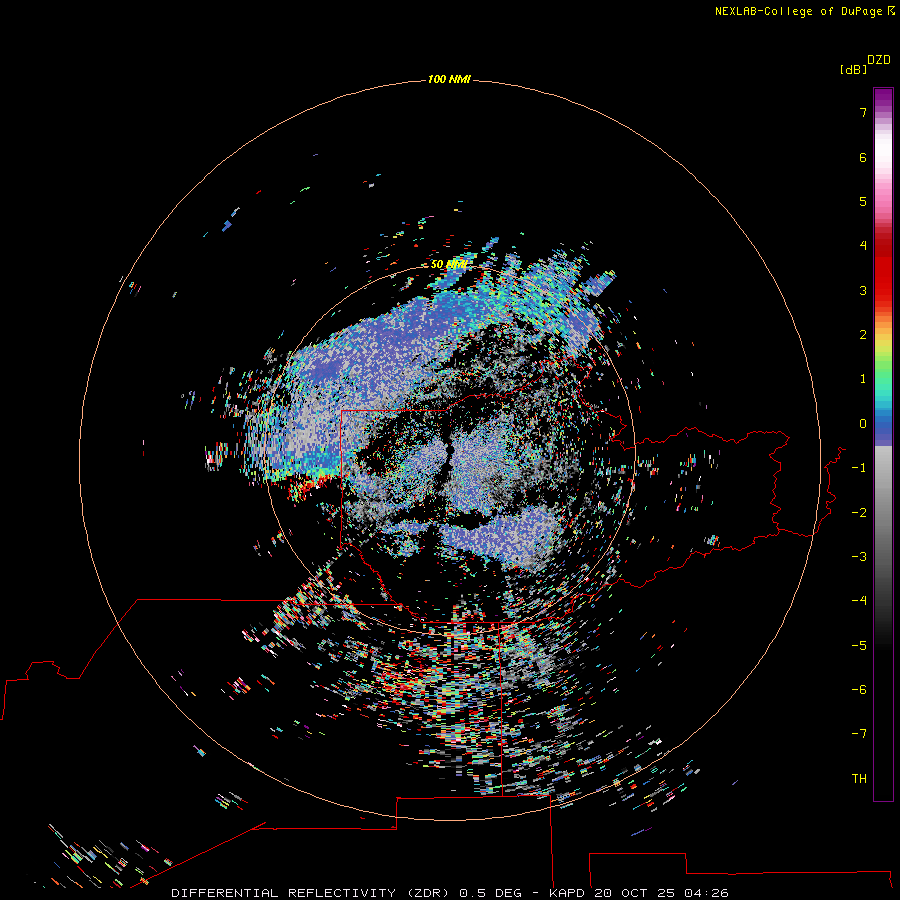Select the 0 dB scale label

pos(863,424)
